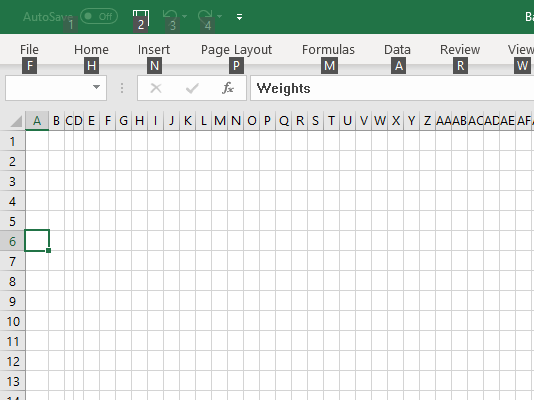This screenshot has width=534, height=400.
Task: Click the Insert Function fx icon
Action: coord(227,88)
